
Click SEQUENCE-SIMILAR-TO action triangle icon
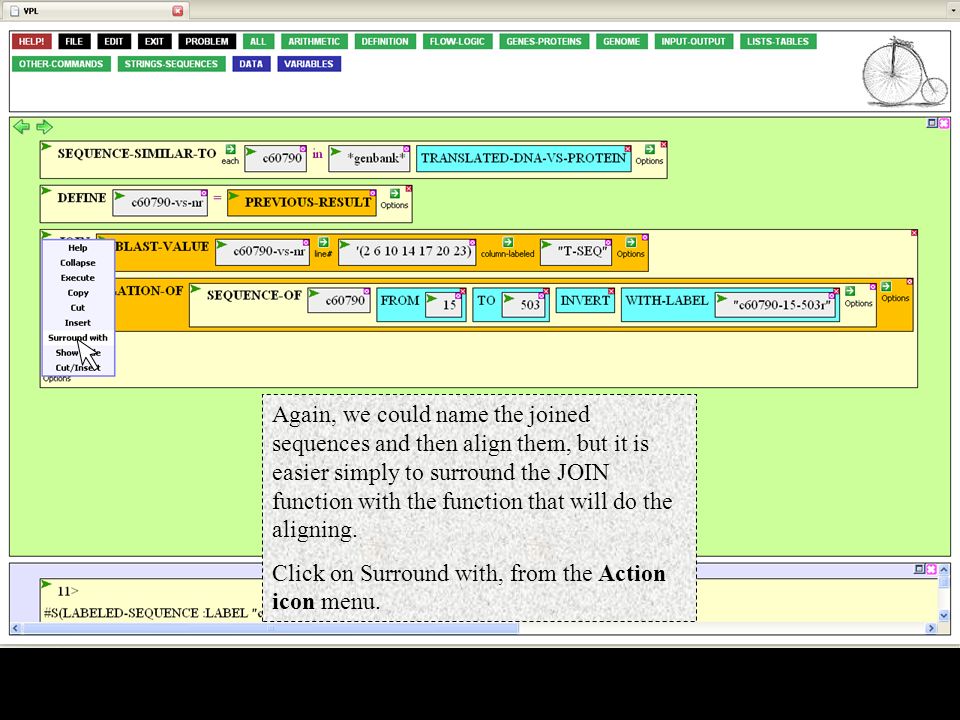click(x=46, y=146)
